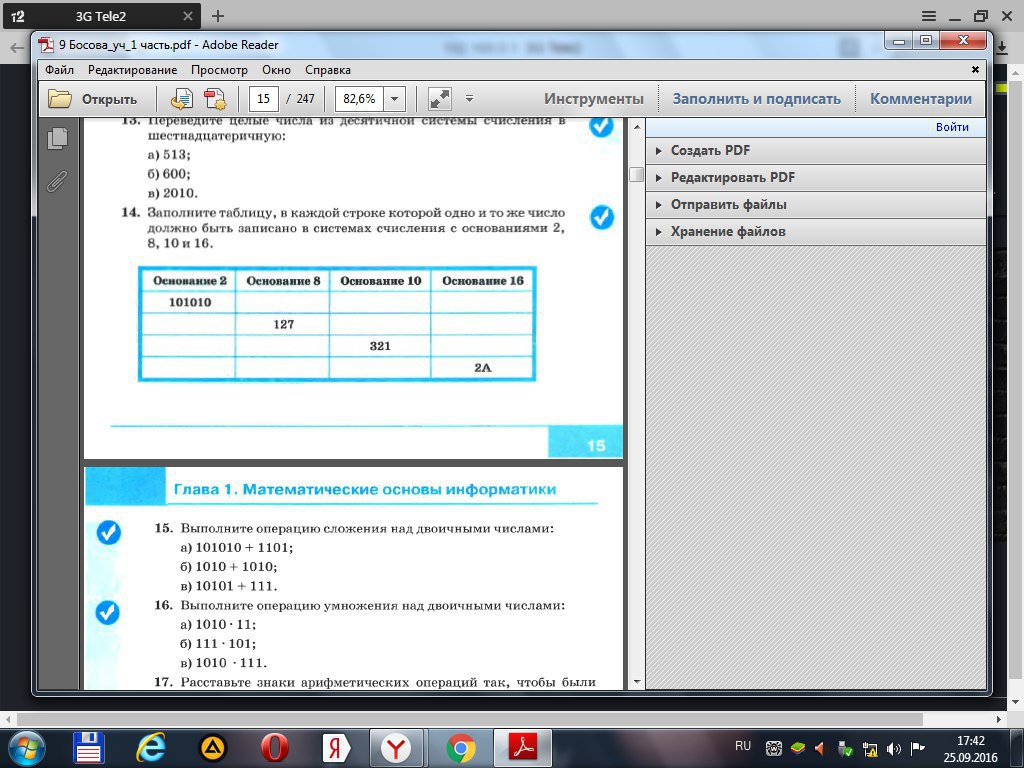Expand the Отправить файлы section
Screen dimensions: 1024x768
[816, 204]
